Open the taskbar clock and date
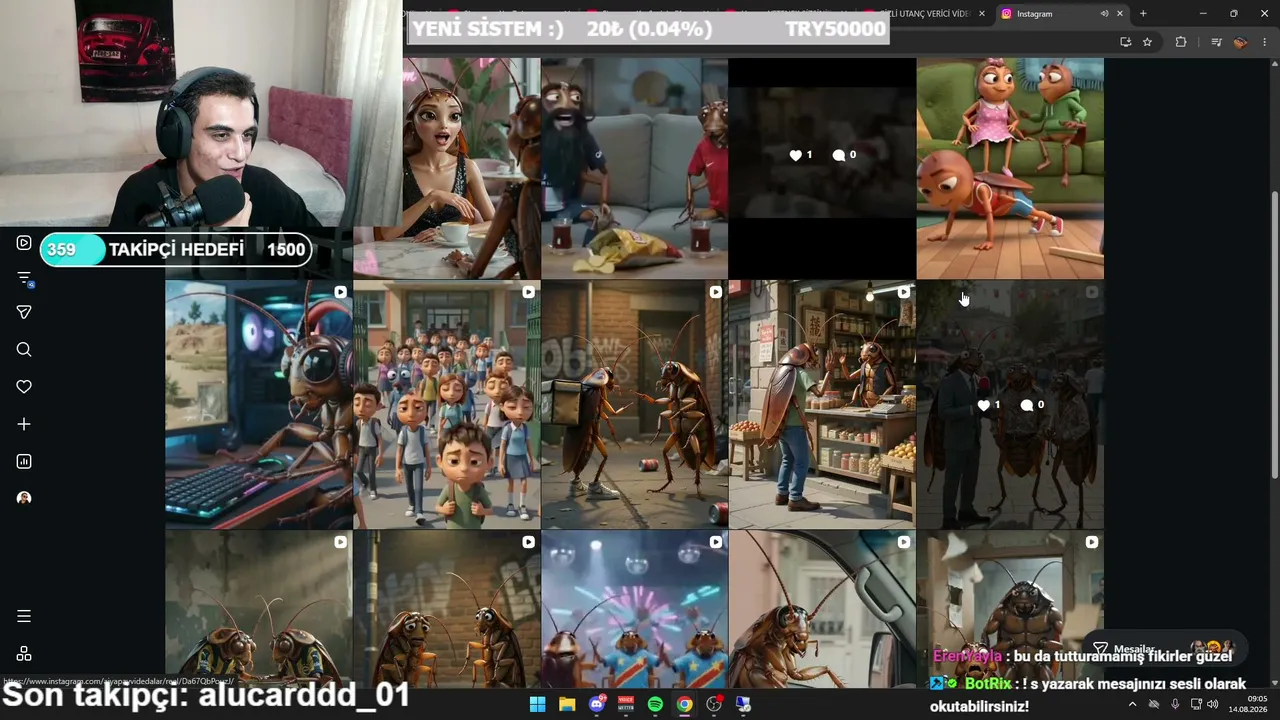Screen dimensions: 1280x720 pos(1248,704)
